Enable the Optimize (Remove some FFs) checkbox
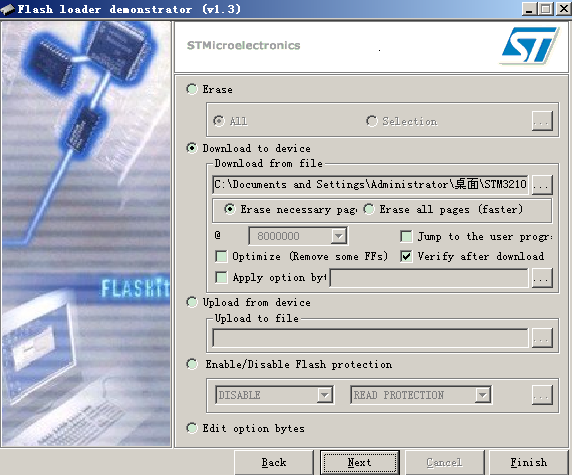Image resolution: width=572 pixels, height=475 pixels. [221, 256]
